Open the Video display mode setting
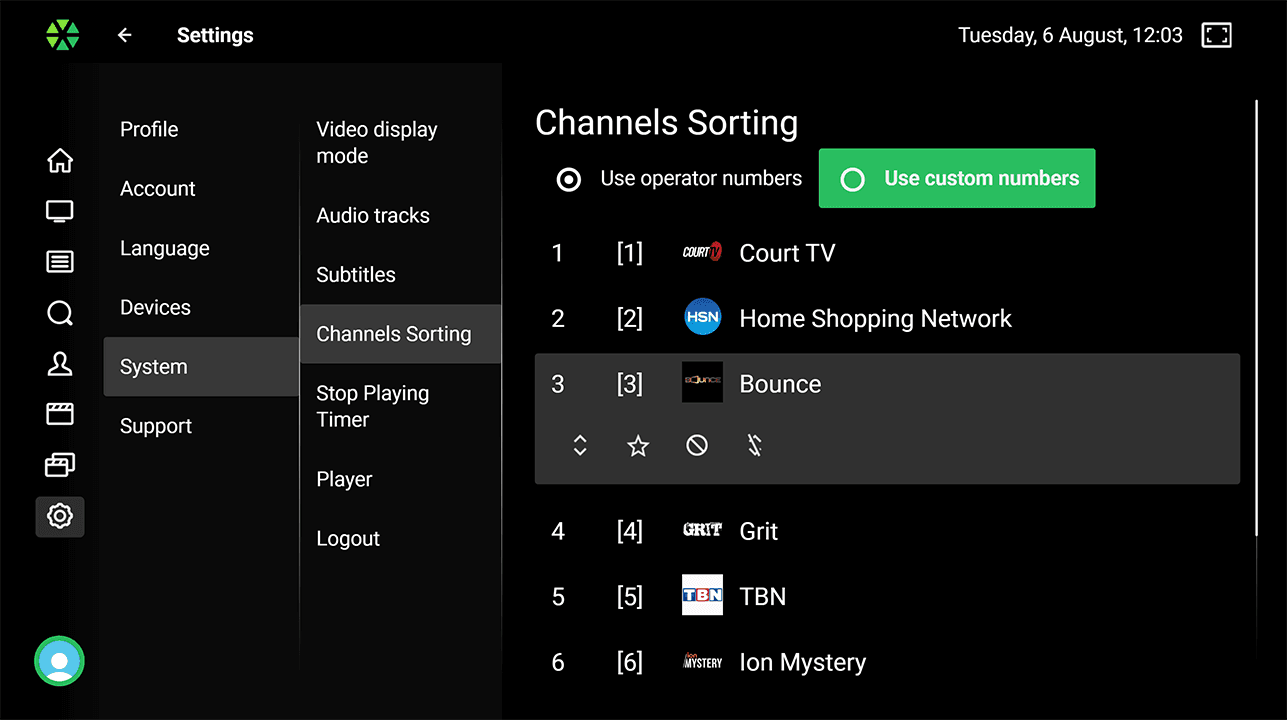The width and height of the screenshot is (1287, 720). click(377, 143)
